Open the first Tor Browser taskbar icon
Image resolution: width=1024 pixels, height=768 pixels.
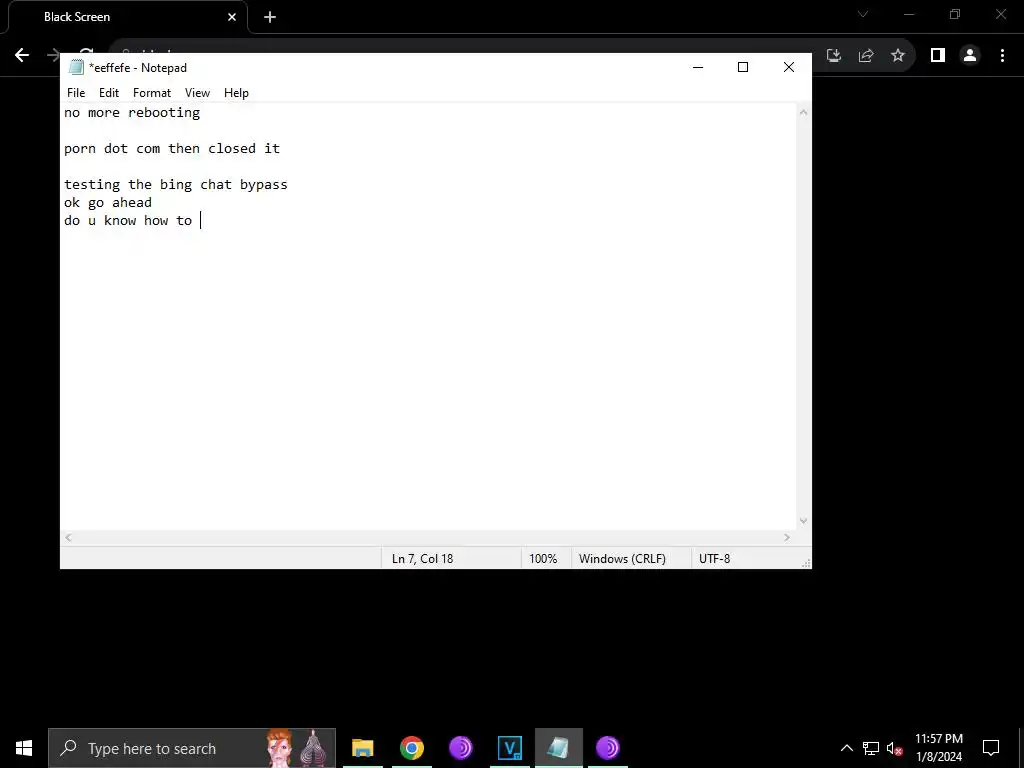click(460, 748)
